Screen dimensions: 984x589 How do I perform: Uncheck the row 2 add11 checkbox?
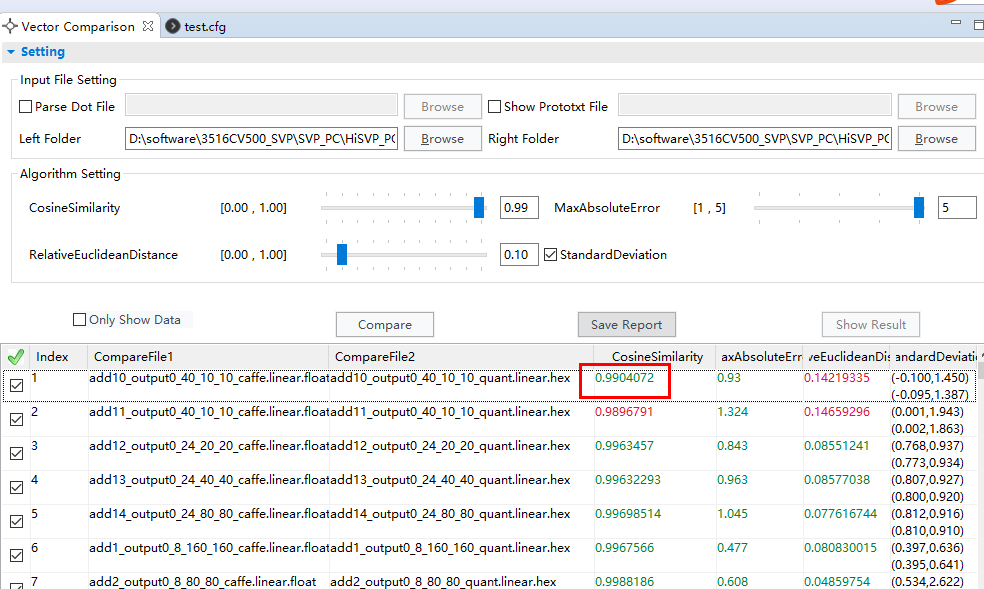tap(17, 419)
